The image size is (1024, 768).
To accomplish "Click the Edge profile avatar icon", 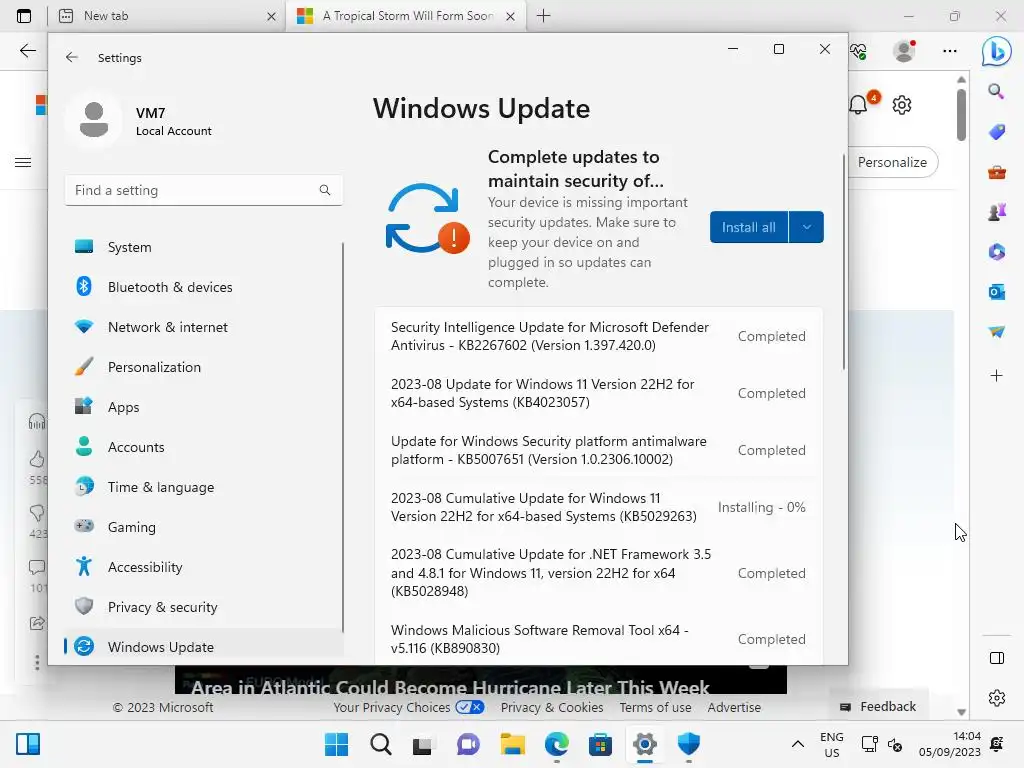I will coord(904,51).
